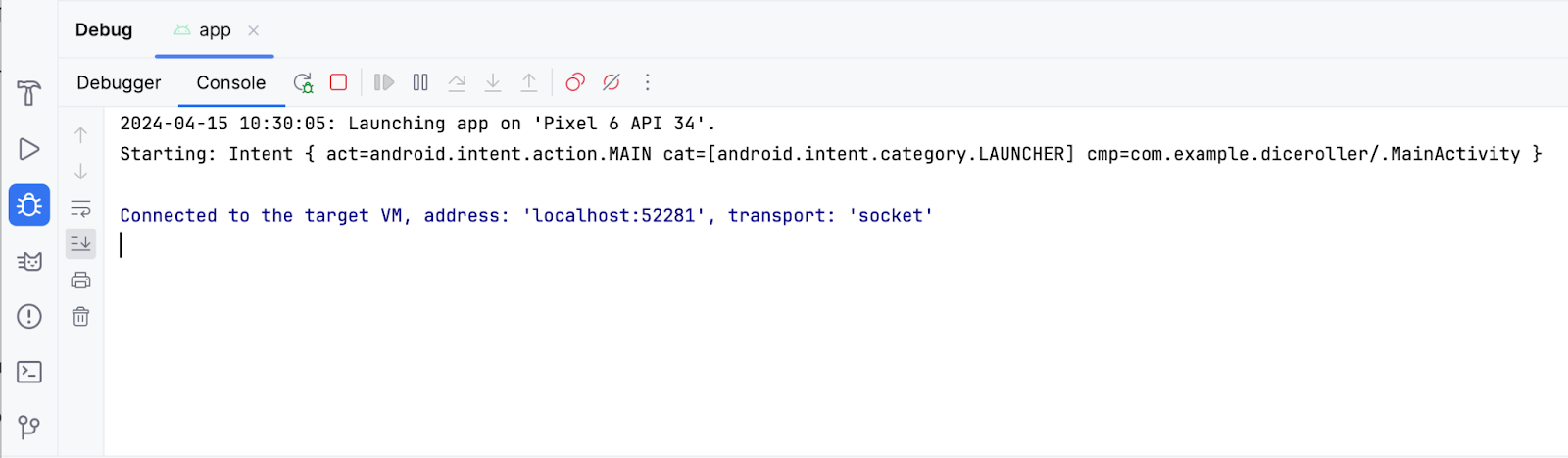Resume program execution

384,82
